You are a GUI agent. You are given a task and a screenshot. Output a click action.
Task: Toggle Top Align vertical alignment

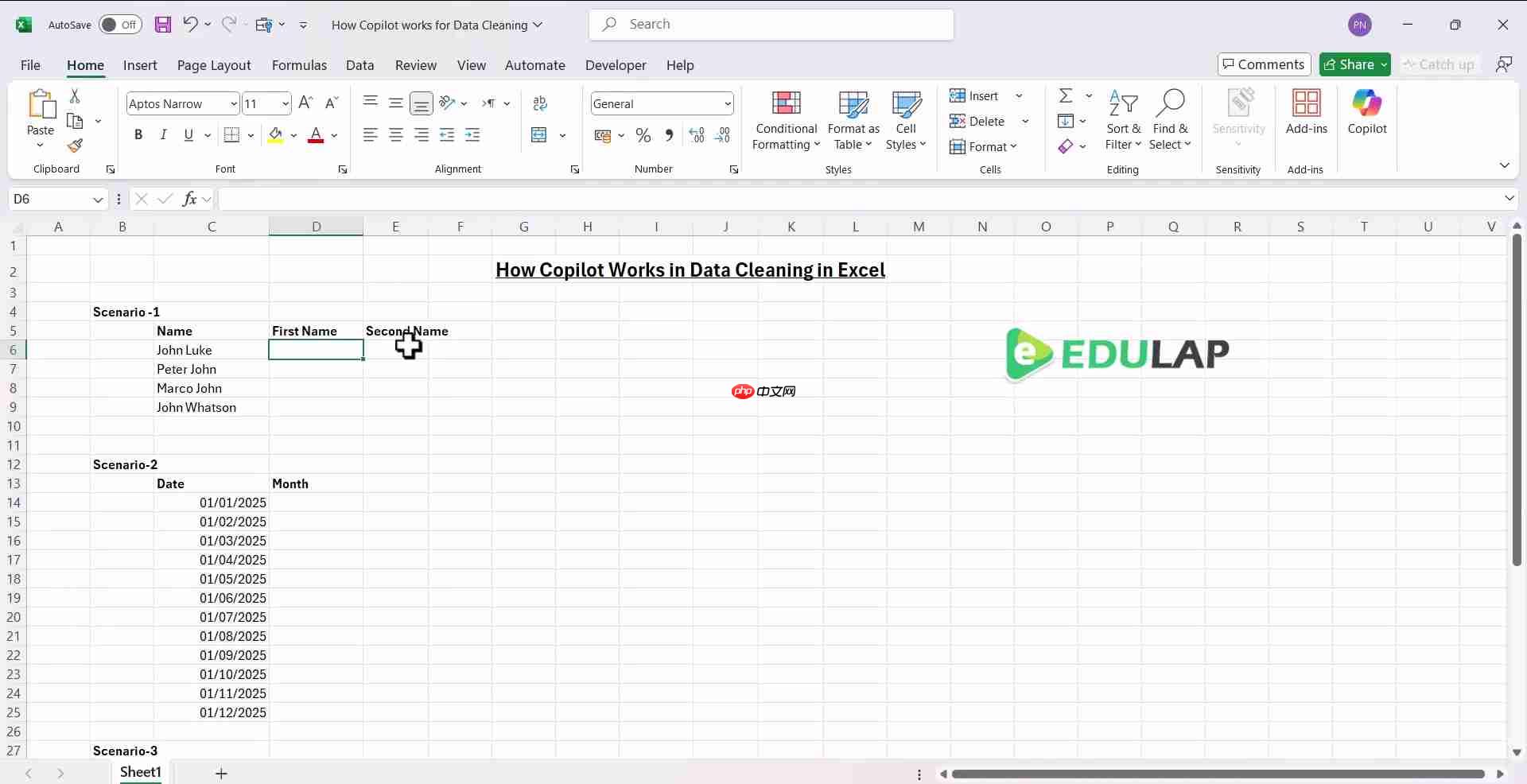tap(371, 103)
